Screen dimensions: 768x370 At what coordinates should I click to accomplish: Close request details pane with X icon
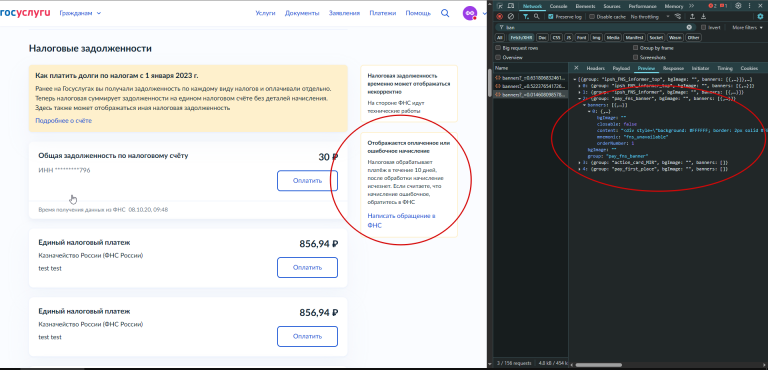(576, 68)
